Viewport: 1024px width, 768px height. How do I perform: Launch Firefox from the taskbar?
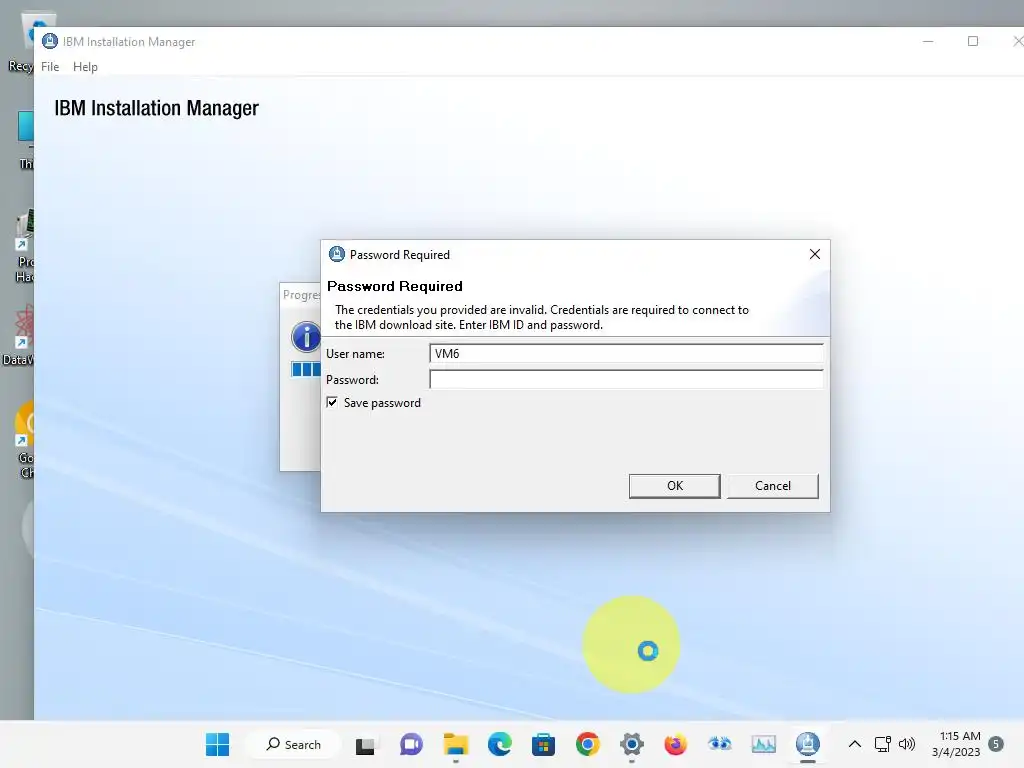pyautogui.click(x=675, y=744)
